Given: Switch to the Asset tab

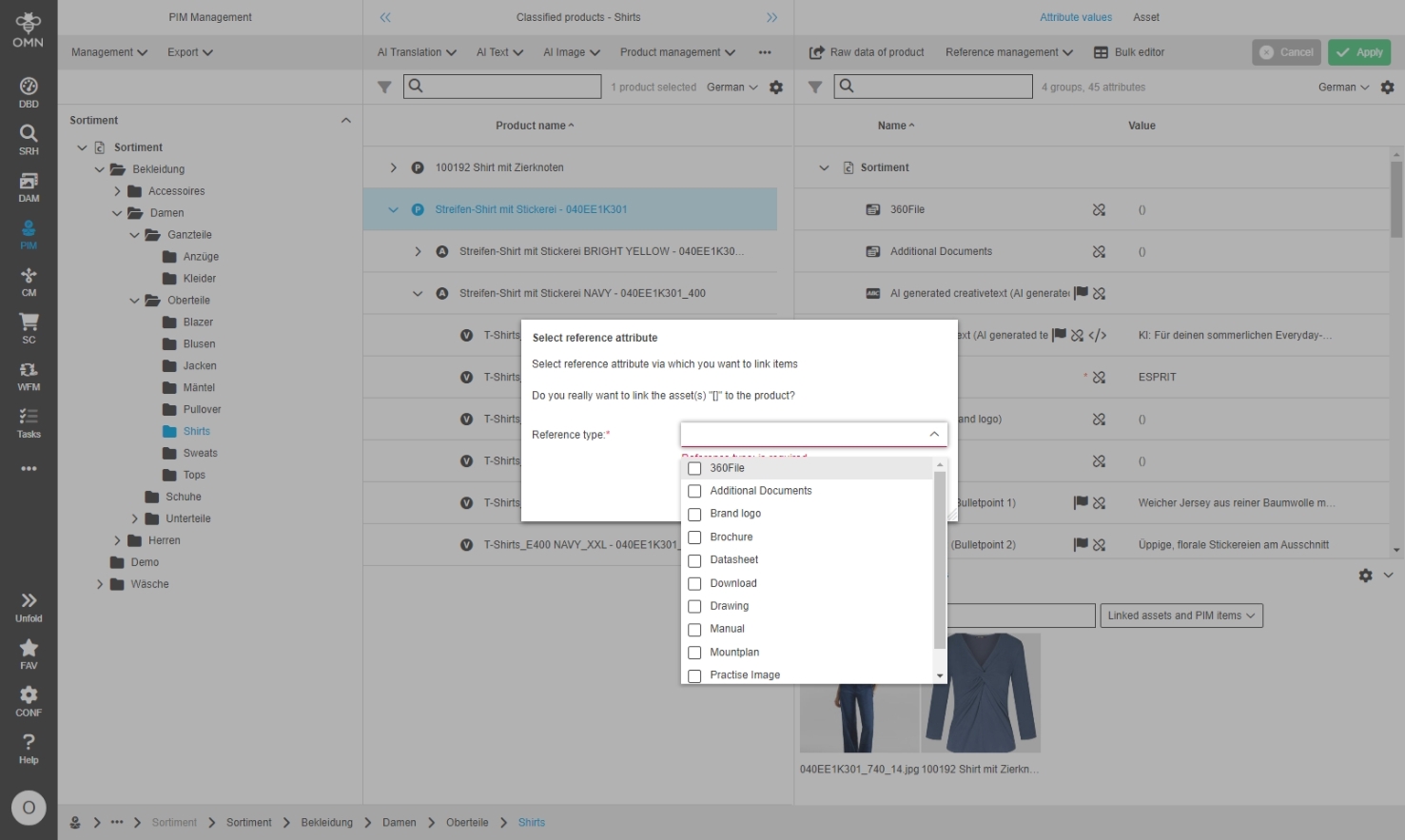Looking at the screenshot, I should click(1145, 17).
